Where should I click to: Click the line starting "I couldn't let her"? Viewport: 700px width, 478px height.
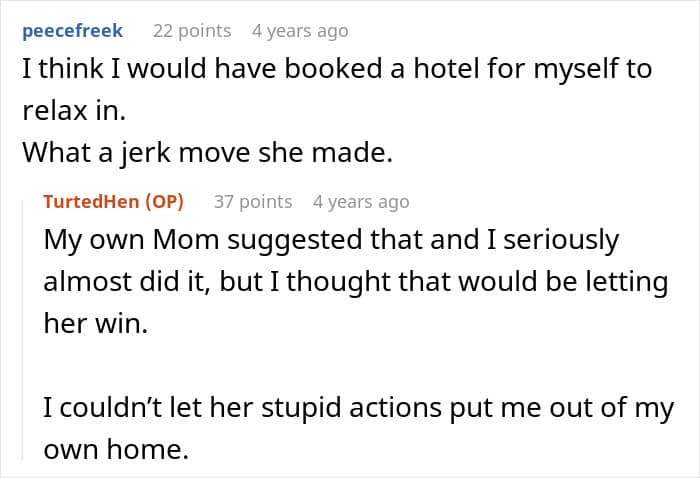click(358, 411)
